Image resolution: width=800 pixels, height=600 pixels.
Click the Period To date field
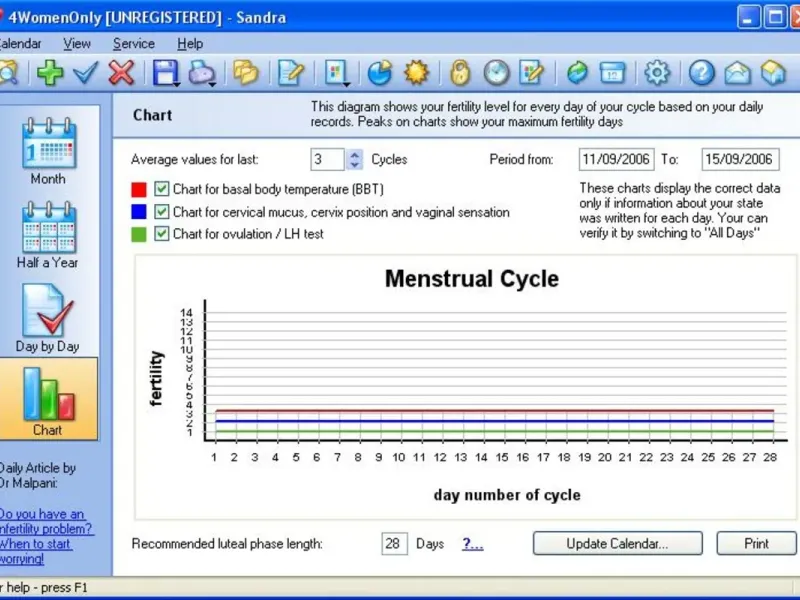point(740,159)
